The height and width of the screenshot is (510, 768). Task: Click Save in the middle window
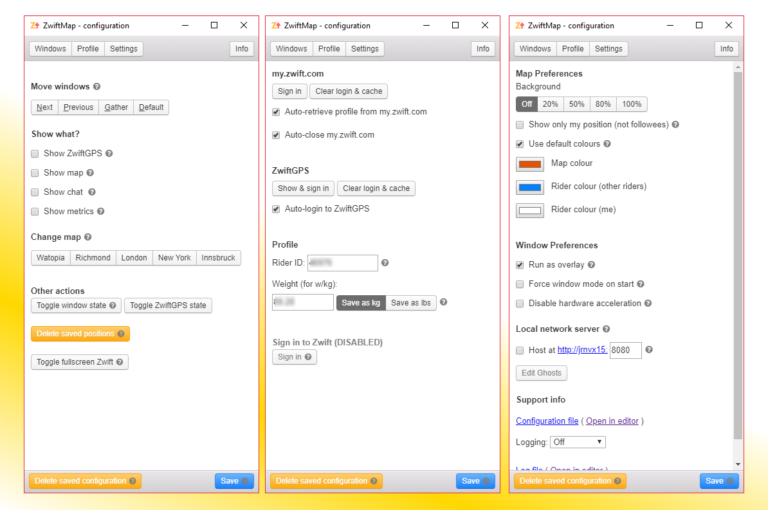click(475, 481)
